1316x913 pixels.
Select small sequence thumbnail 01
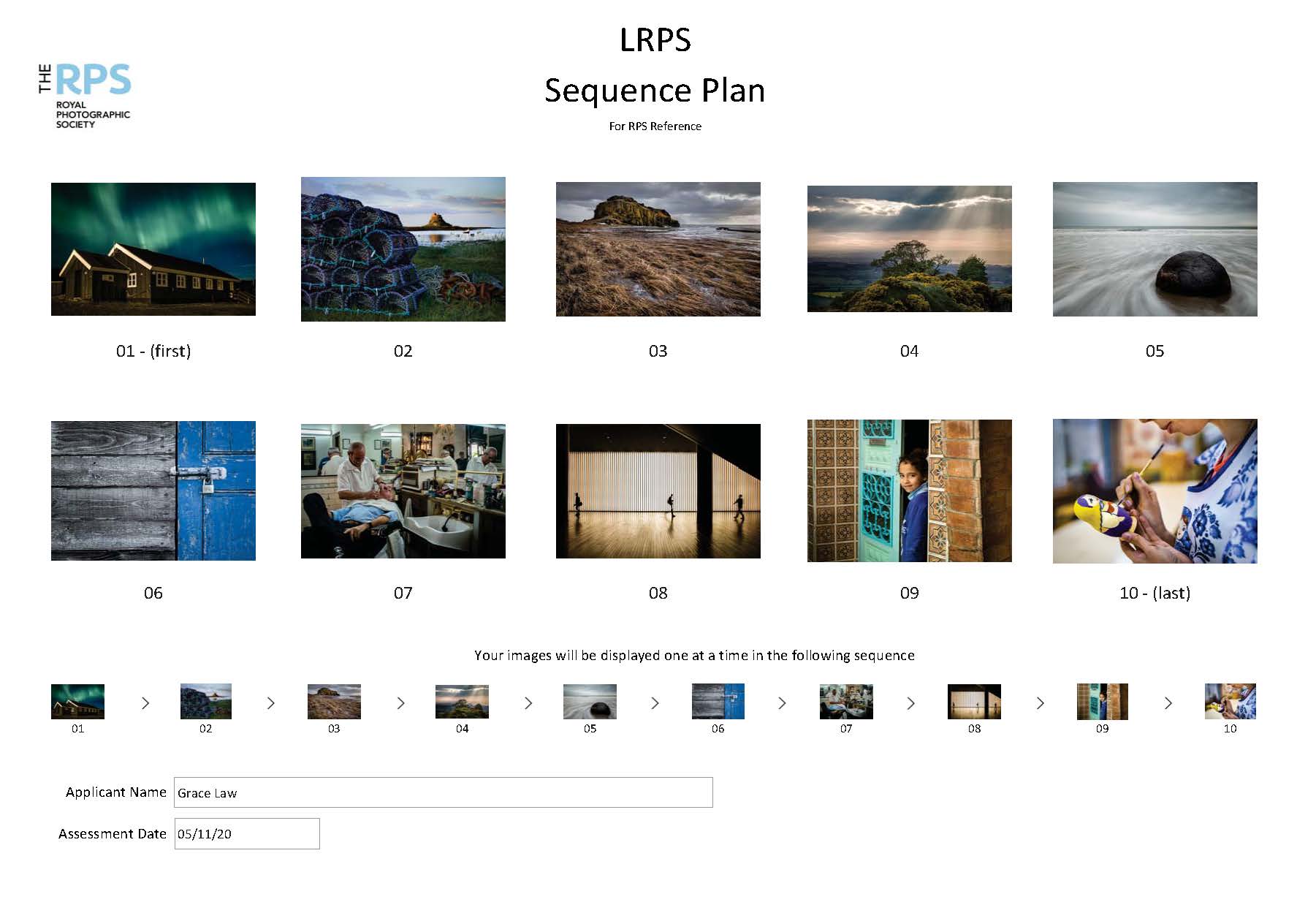[77, 702]
